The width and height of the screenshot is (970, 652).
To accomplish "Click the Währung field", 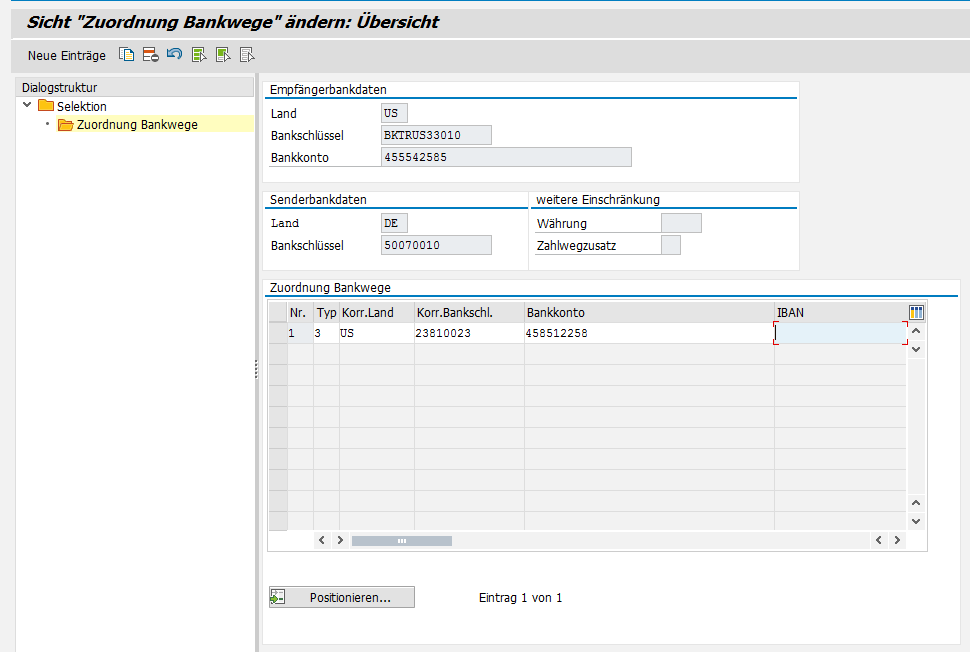I will (681, 223).
